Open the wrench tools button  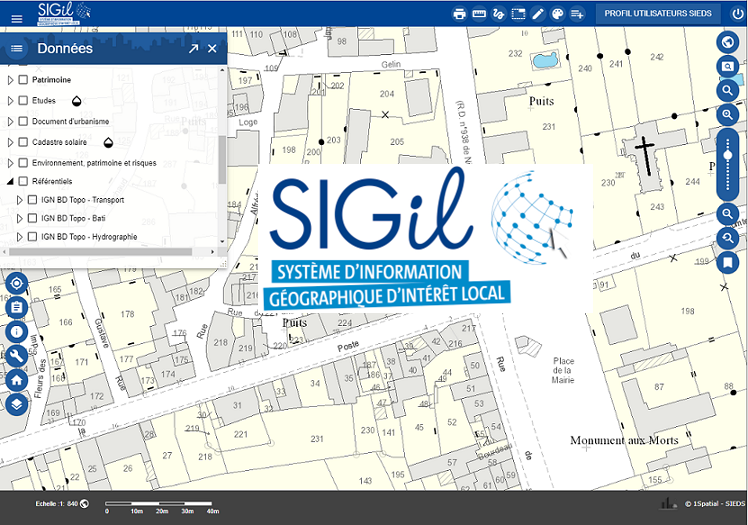(x=17, y=356)
